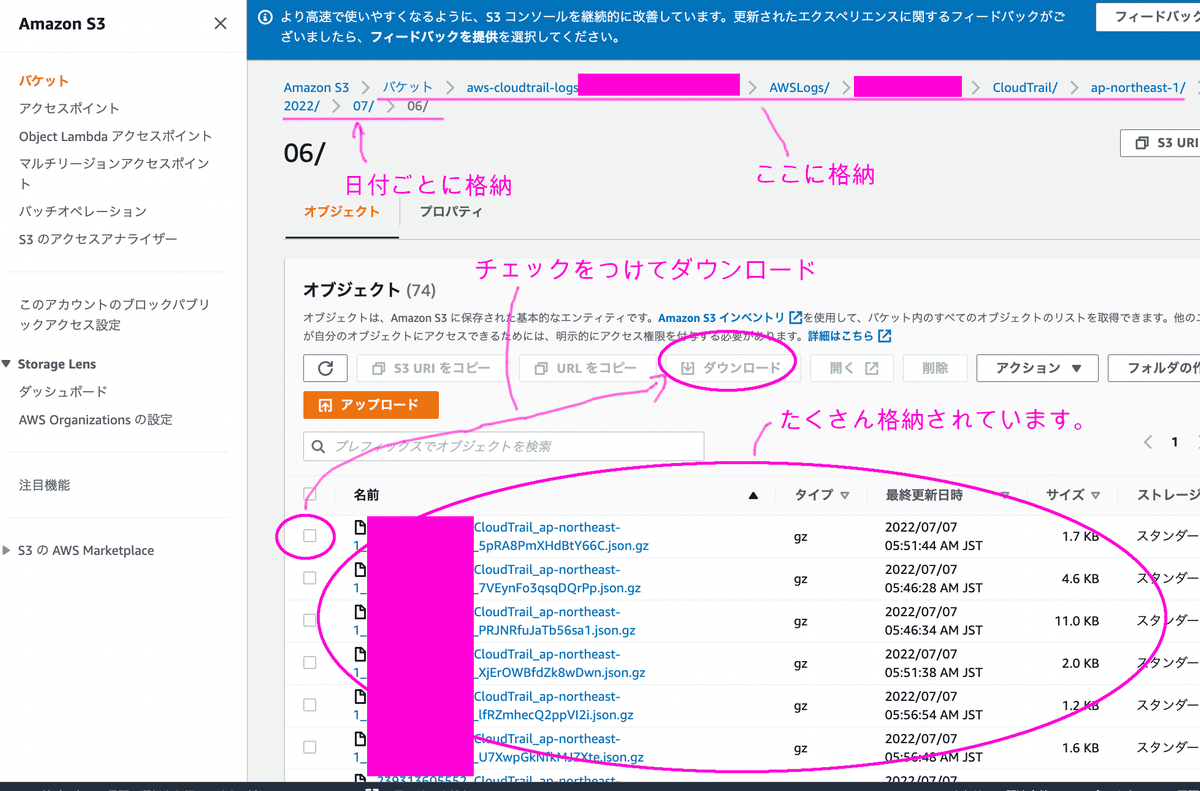Toggle the select-all objects checkbox in the header
Image resolution: width=1200 pixels, height=791 pixels.
point(310,494)
